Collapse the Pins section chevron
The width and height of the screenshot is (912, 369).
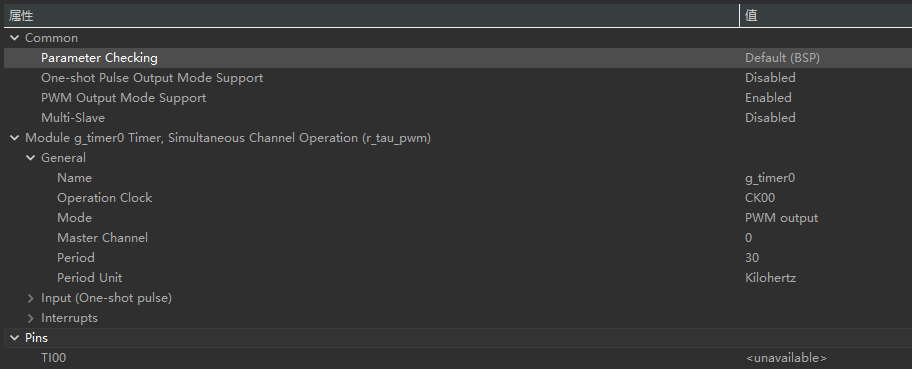click(x=15, y=338)
